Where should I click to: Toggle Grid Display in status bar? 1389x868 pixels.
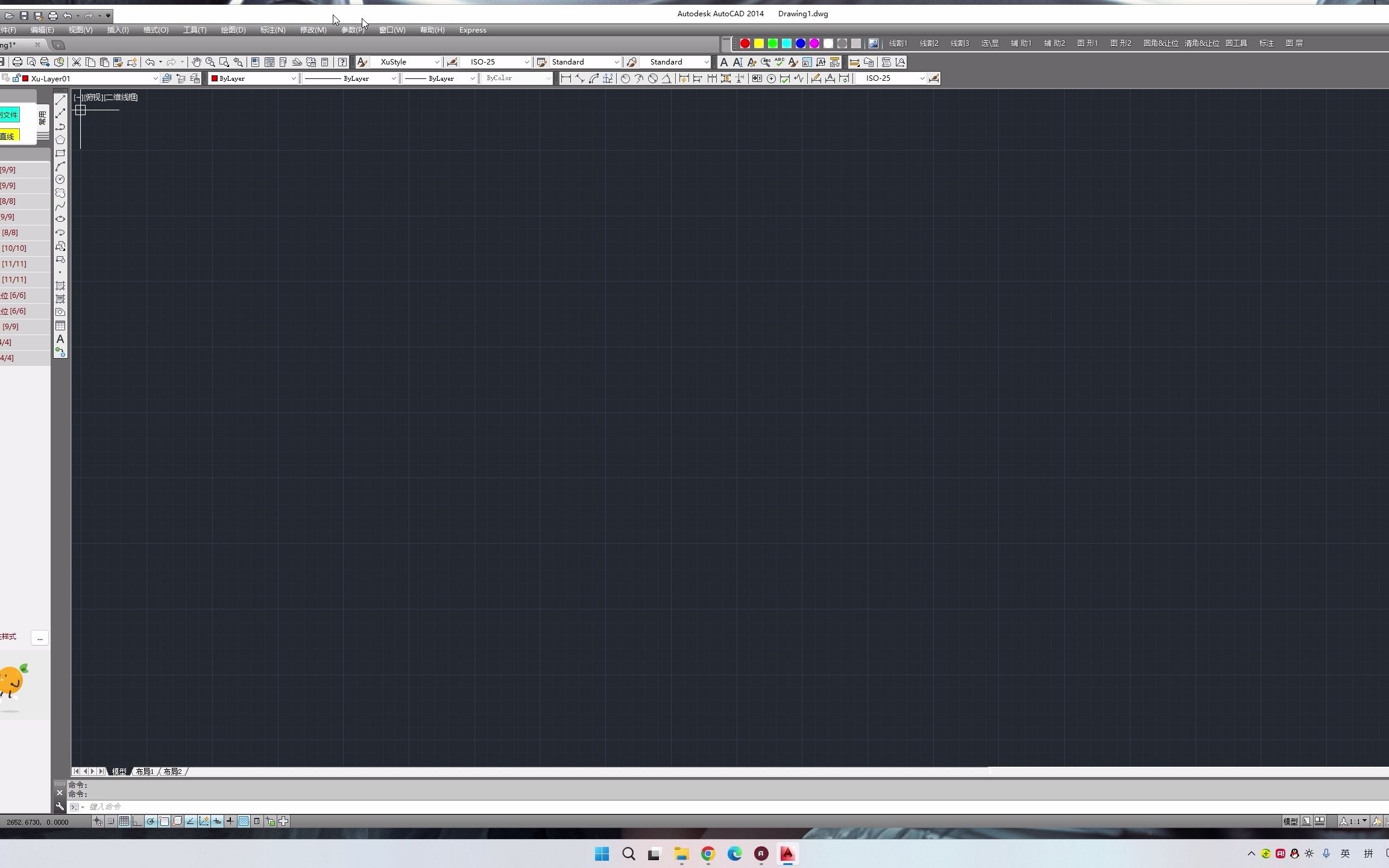click(x=124, y=821)
